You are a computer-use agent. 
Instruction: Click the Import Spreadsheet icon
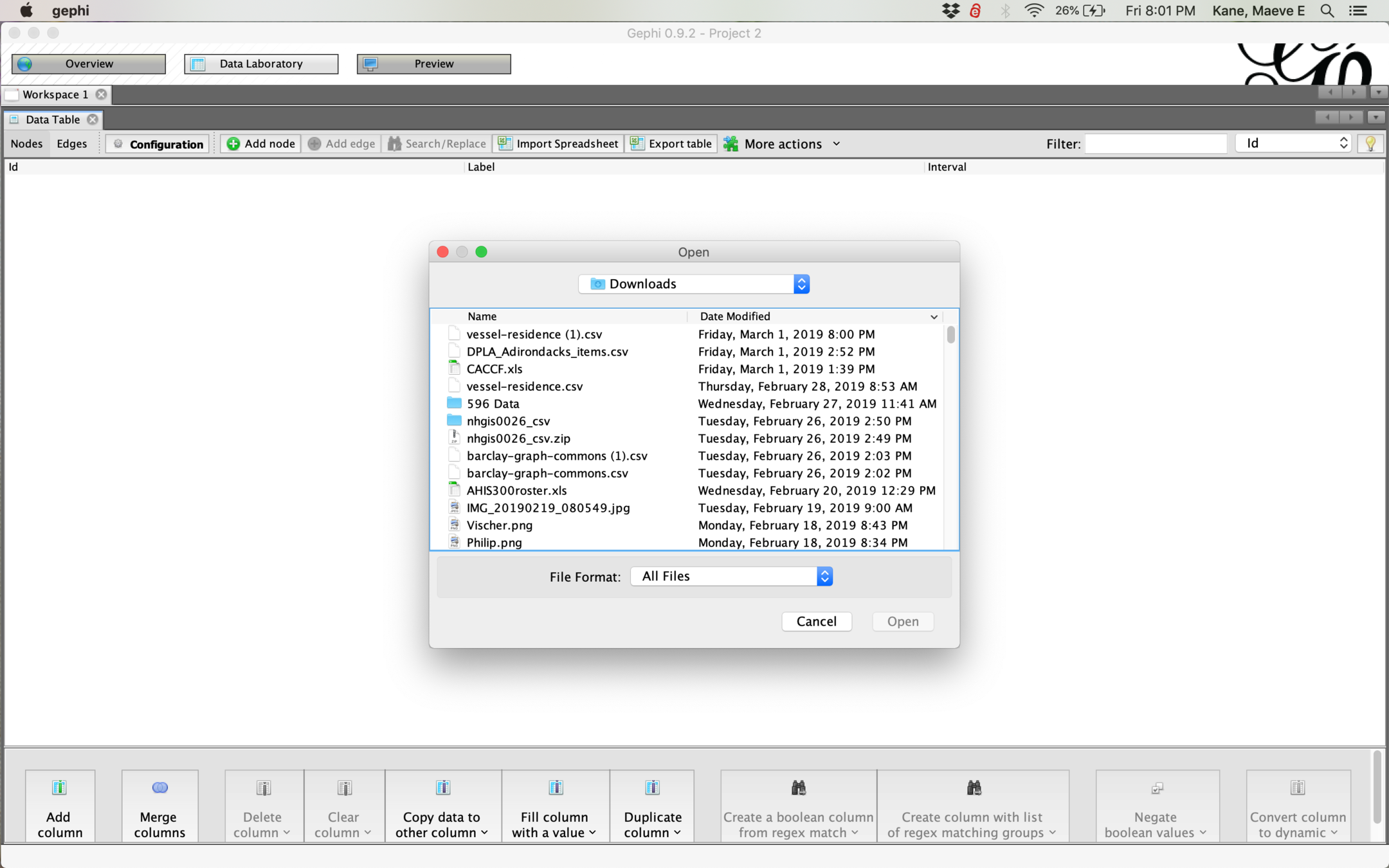[x=505, y=144]
